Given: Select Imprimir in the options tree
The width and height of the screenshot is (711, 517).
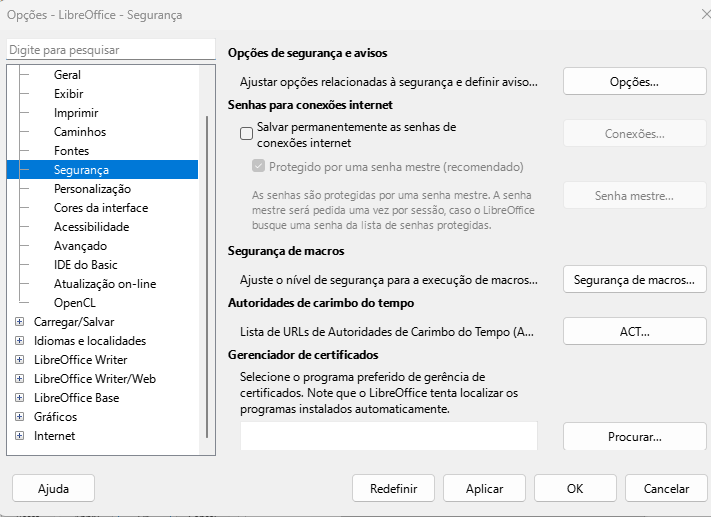Looking at the screenshot, I should 76,113.
